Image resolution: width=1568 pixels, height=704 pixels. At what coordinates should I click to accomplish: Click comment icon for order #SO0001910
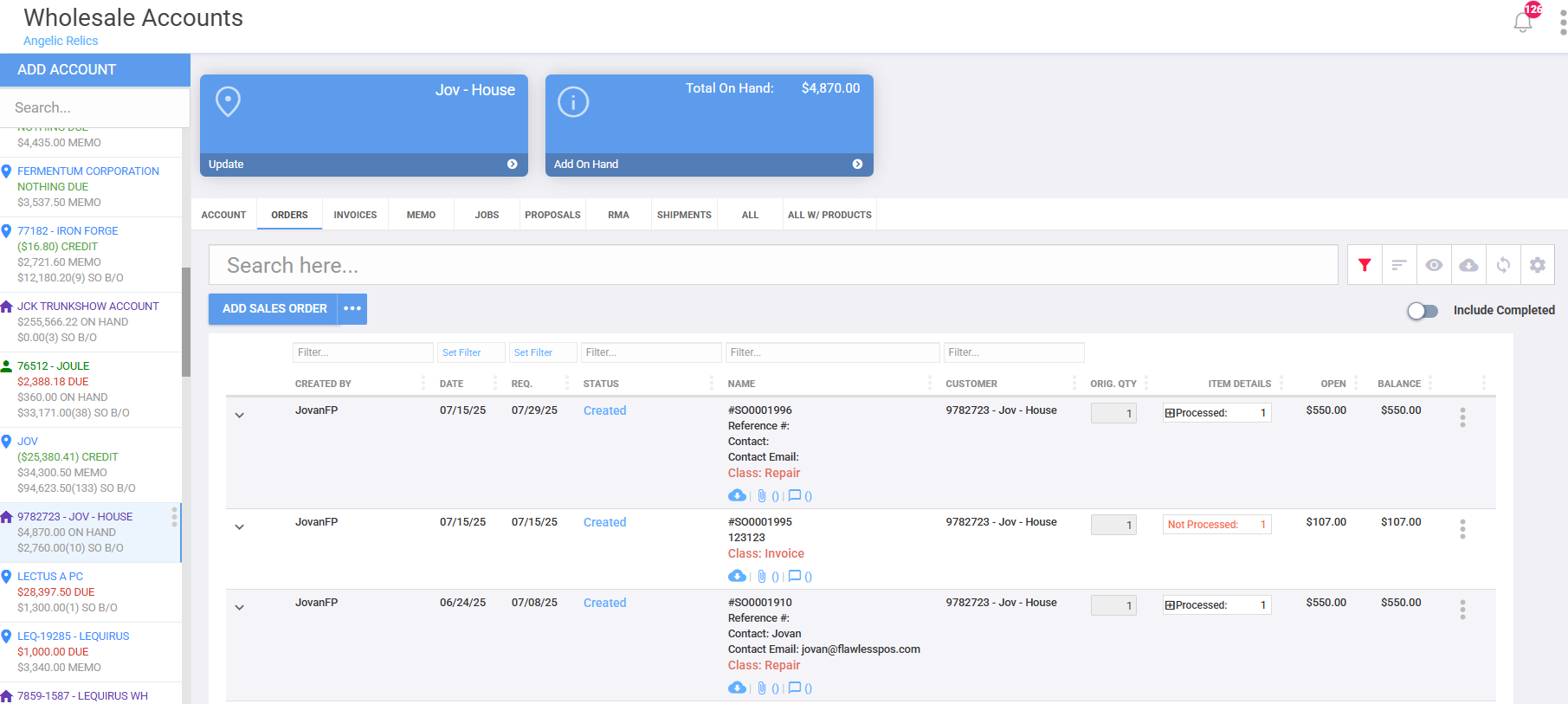794,688
